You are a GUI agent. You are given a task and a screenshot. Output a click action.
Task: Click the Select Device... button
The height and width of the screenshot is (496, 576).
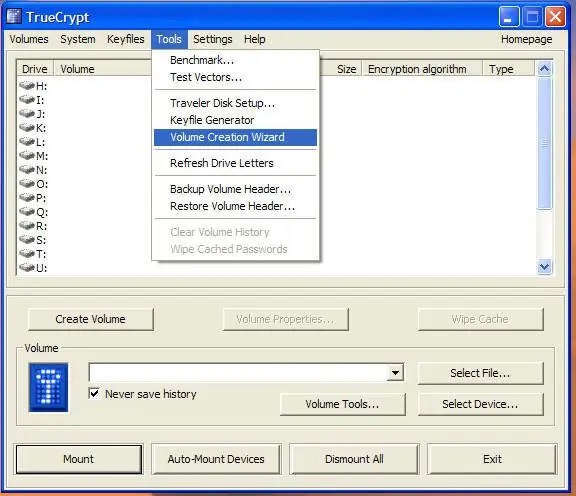pos(480,404)
